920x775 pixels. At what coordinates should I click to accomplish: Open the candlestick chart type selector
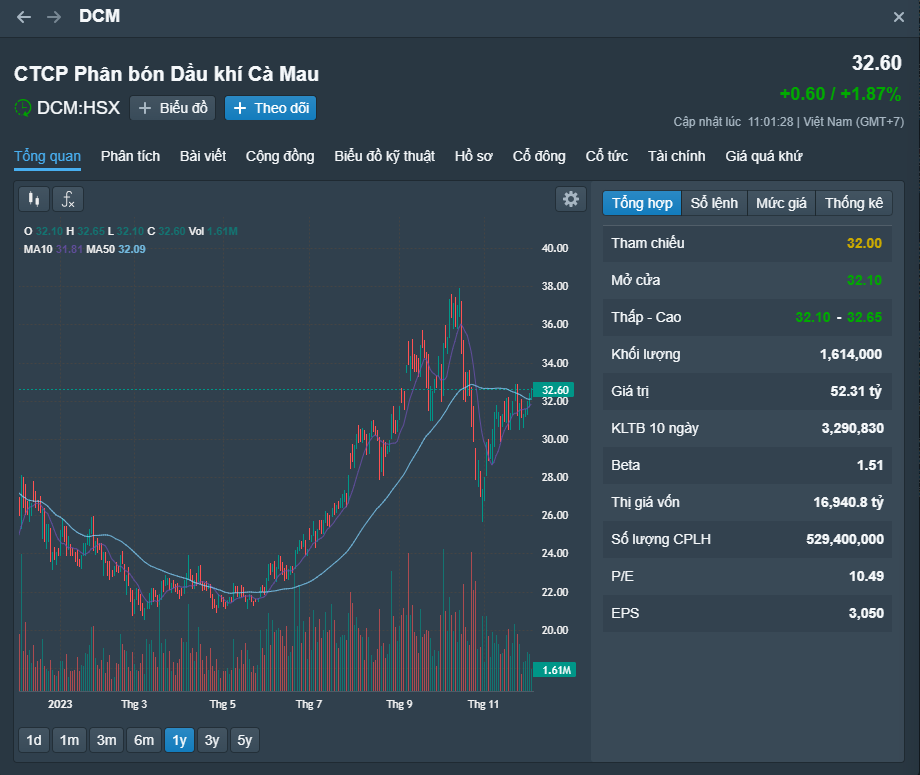tap(34, 199)
